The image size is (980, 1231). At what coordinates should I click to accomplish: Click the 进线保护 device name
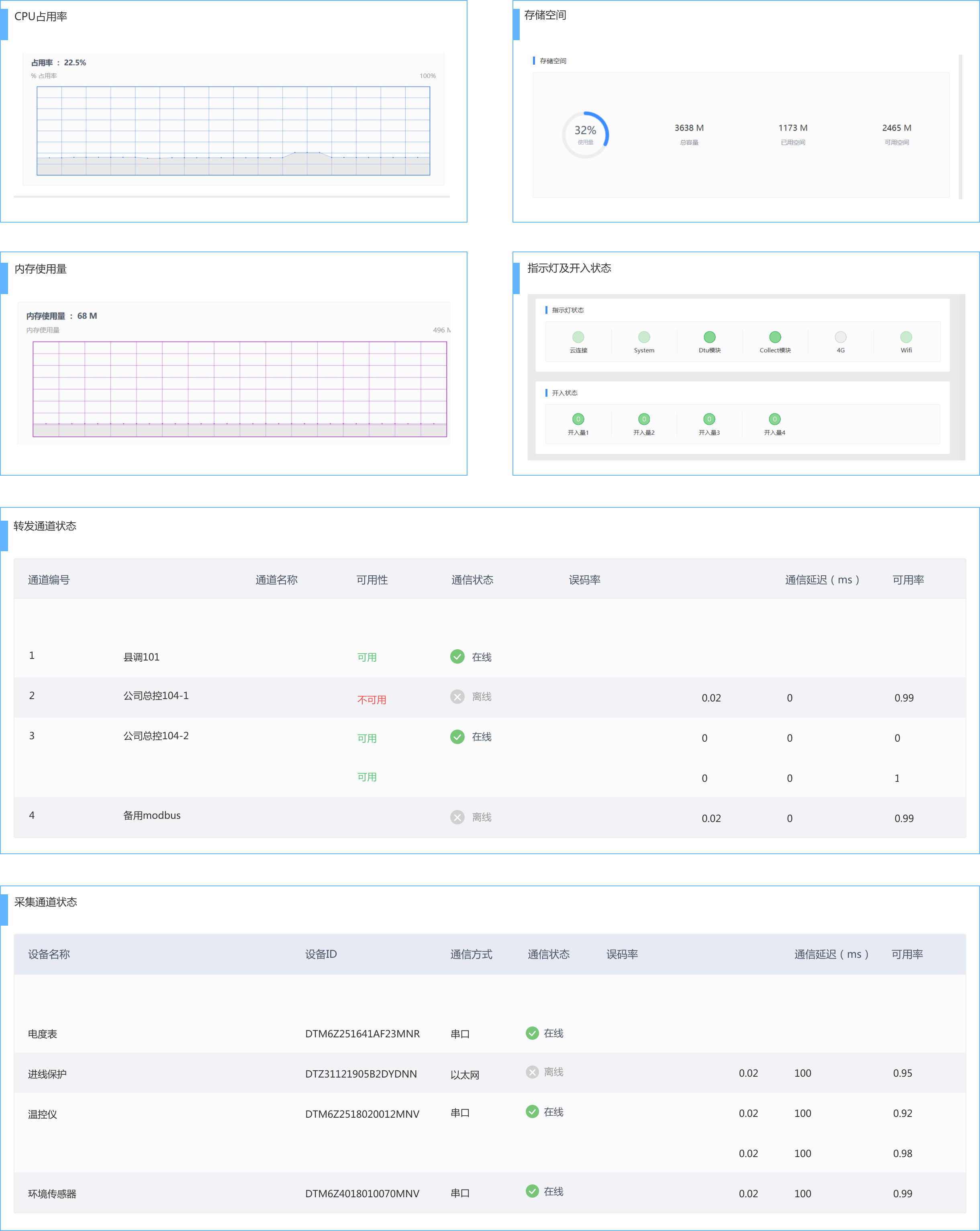click(x=47, y=1074)
